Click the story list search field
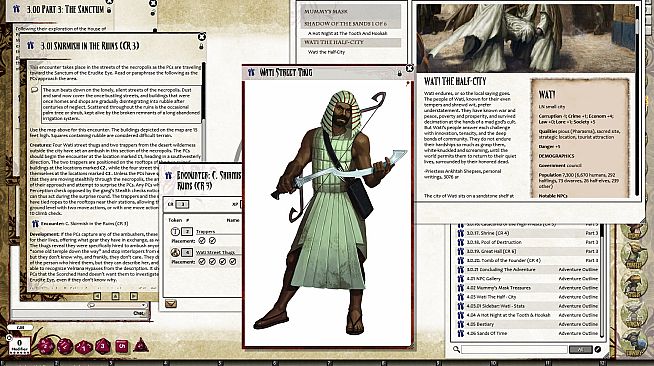 [x=514, y=349]
